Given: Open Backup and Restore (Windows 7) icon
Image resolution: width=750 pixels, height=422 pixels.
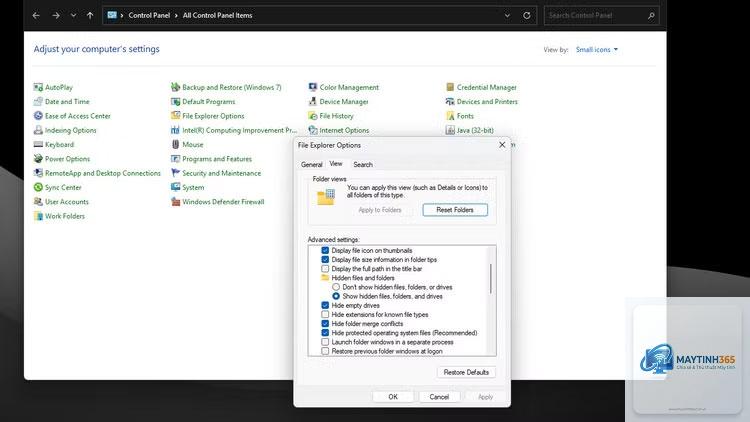Looking at the screenshot, I should (x=176, y=87).
